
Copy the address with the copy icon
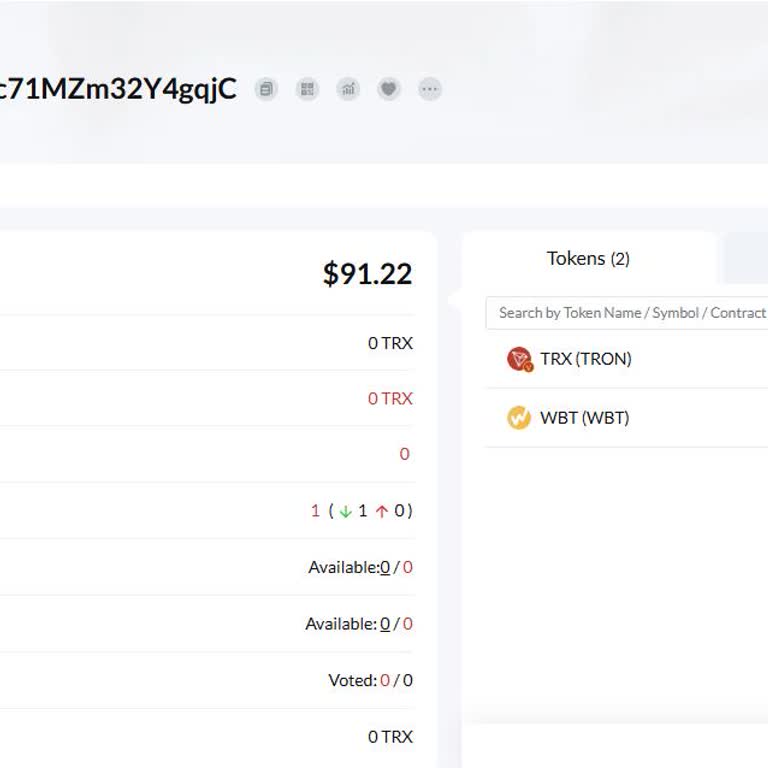tap(266, 89)
